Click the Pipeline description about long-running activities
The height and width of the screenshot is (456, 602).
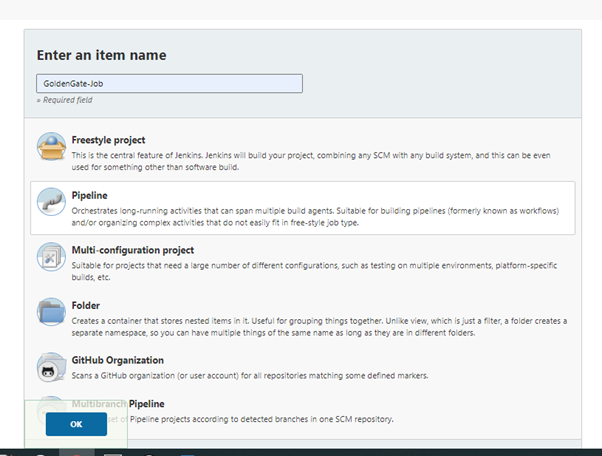(315, 216)
